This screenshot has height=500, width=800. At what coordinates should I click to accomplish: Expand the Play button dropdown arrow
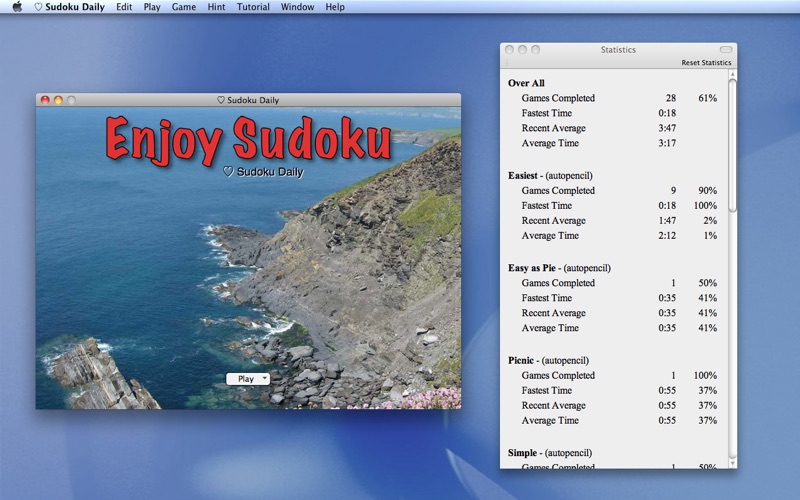tap(264, 379)
